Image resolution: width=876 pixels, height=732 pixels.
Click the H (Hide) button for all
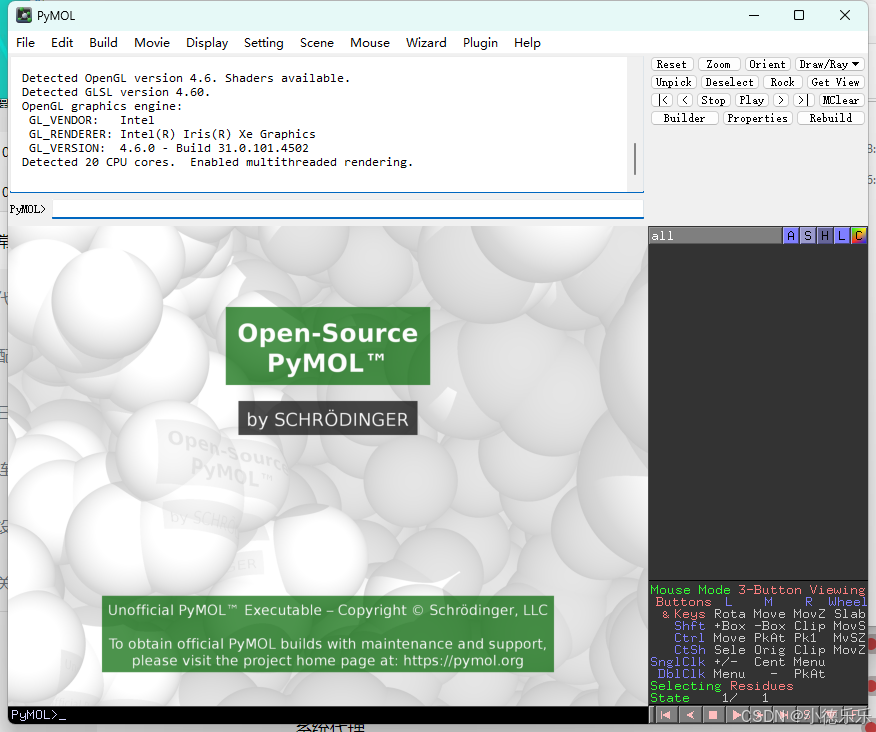(x=825, y=236)
